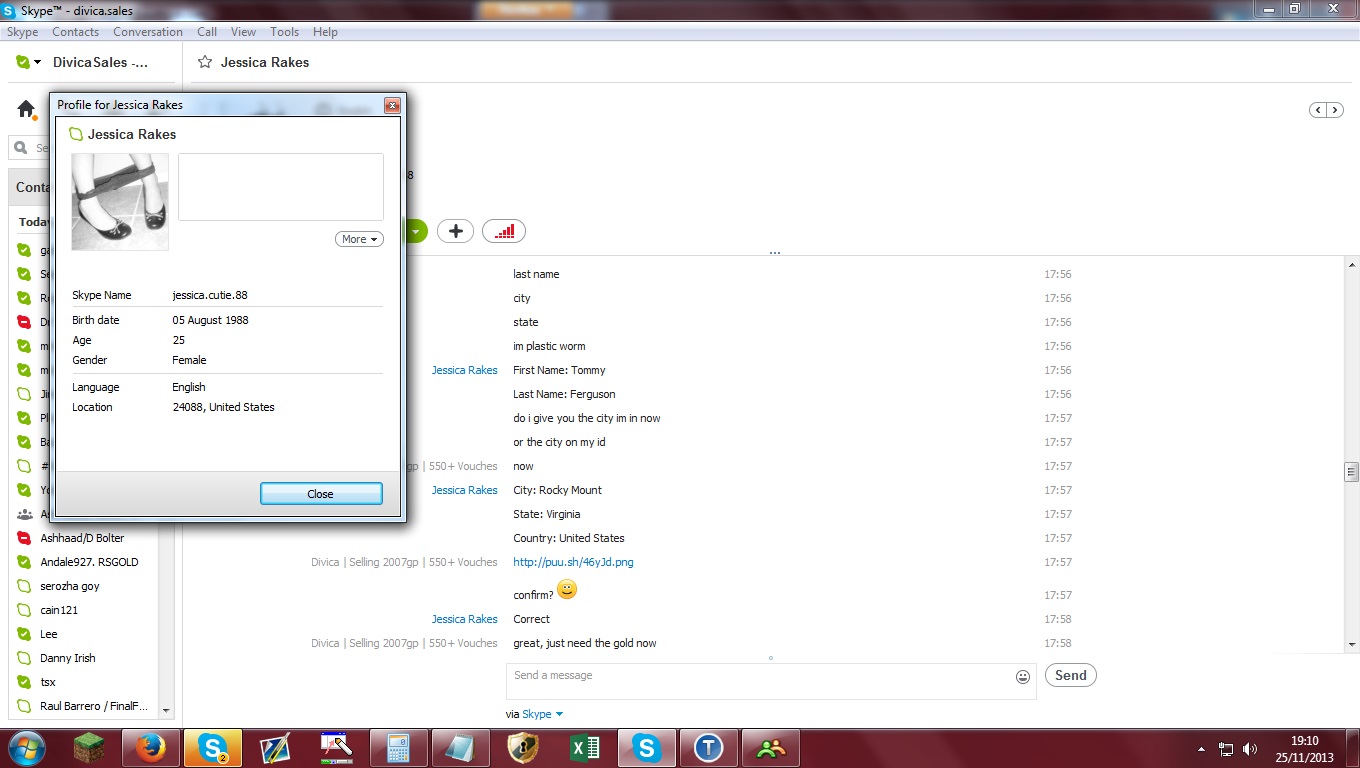Open the Conversation menu

(x=148, y=32)
